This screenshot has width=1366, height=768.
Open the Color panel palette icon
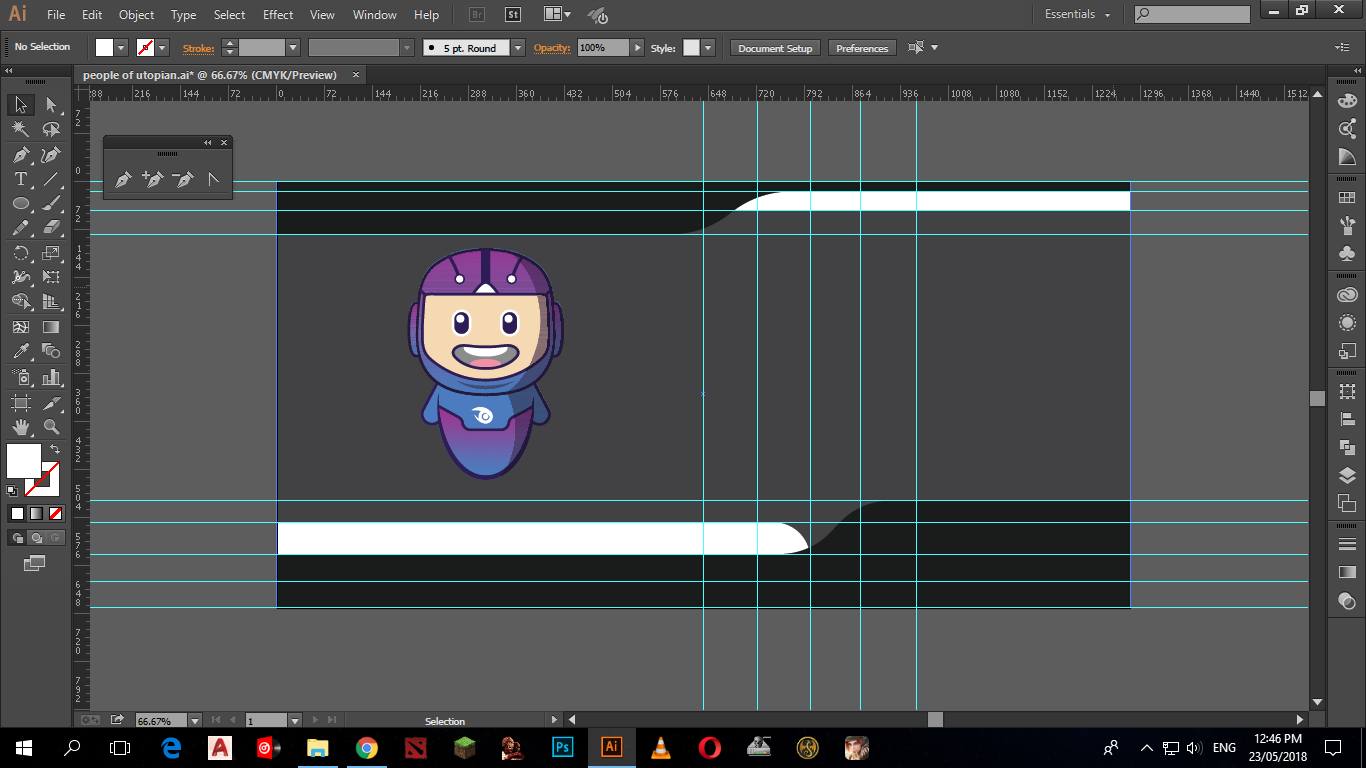coord(1347,101)
